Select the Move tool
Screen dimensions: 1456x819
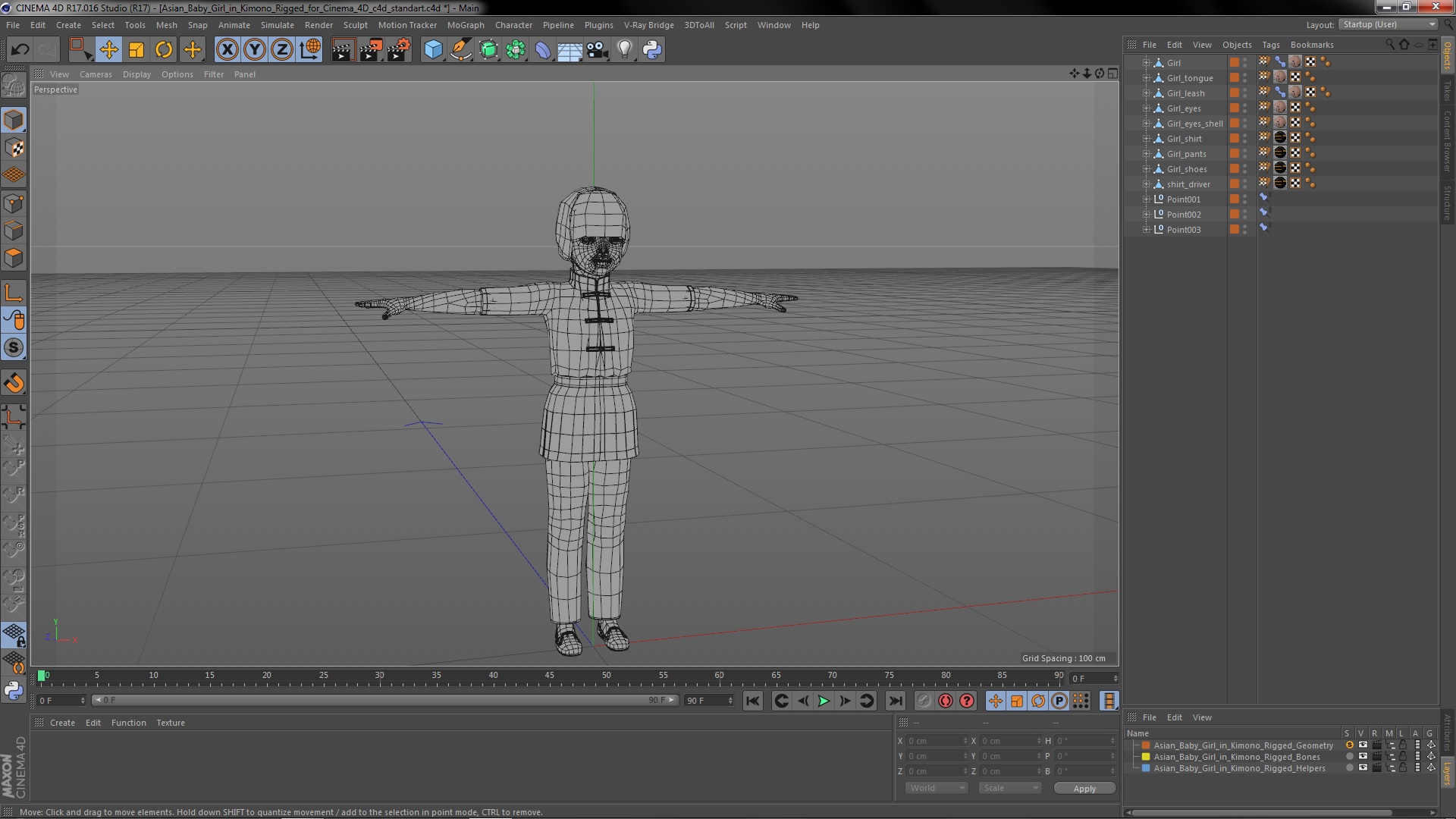click(108, 50)
